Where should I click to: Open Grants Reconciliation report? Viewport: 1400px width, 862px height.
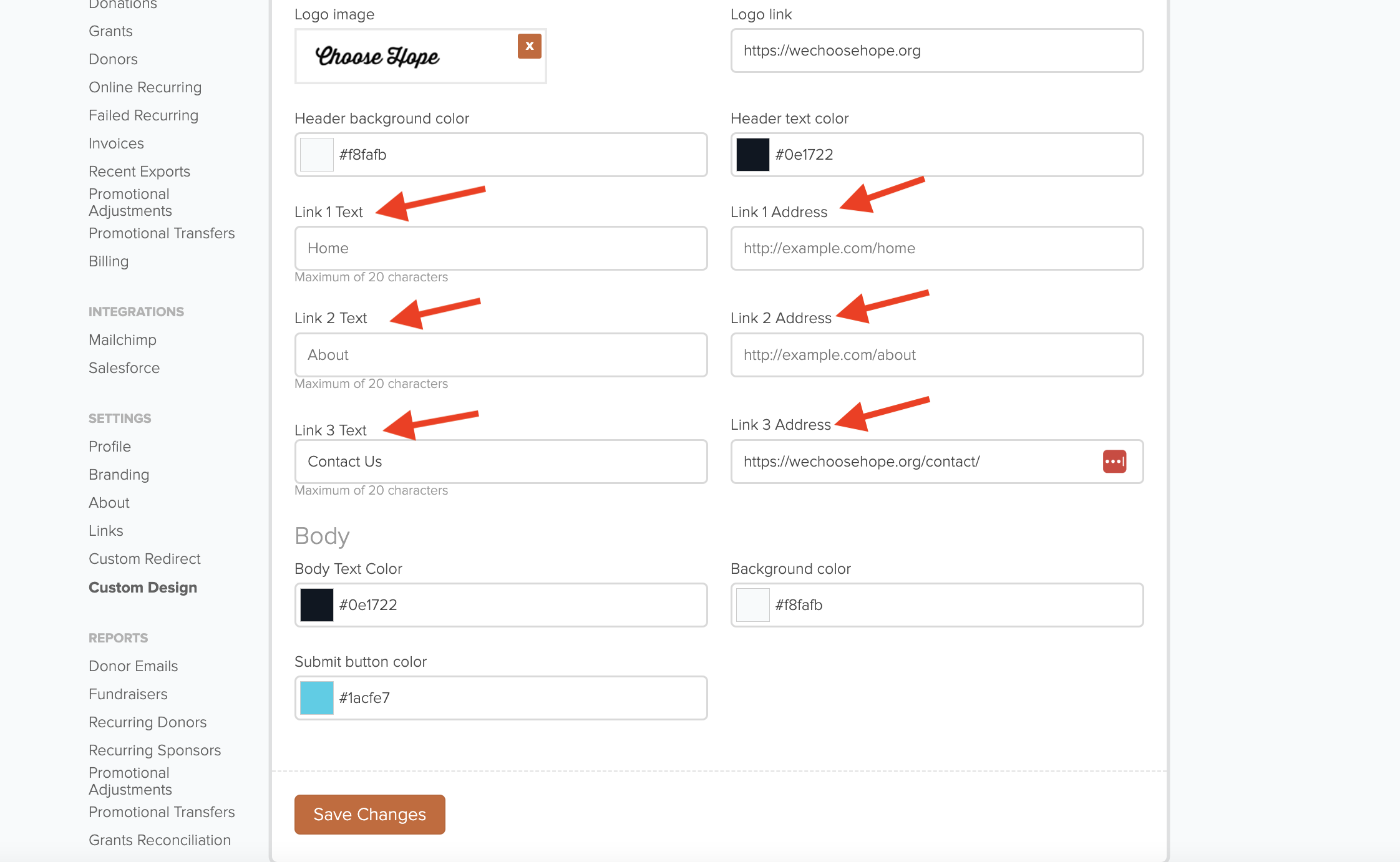pos(160,840)
